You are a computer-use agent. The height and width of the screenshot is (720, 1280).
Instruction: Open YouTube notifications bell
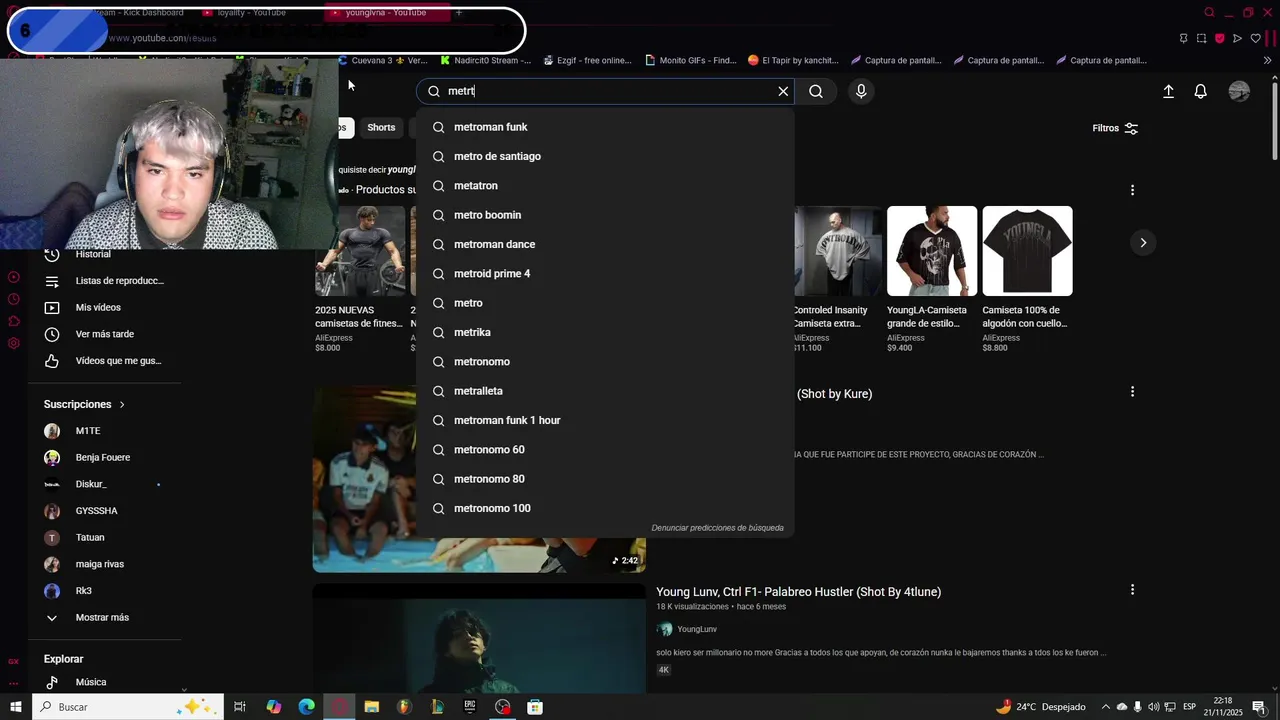pyautogui.click(x=1201, y=91)
